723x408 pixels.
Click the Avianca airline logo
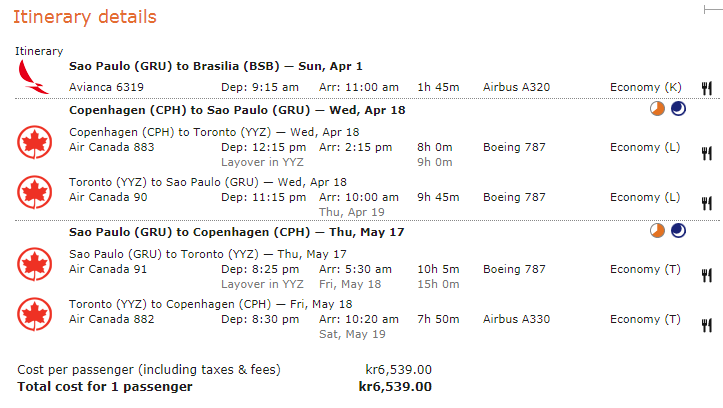tap(33, 77)
